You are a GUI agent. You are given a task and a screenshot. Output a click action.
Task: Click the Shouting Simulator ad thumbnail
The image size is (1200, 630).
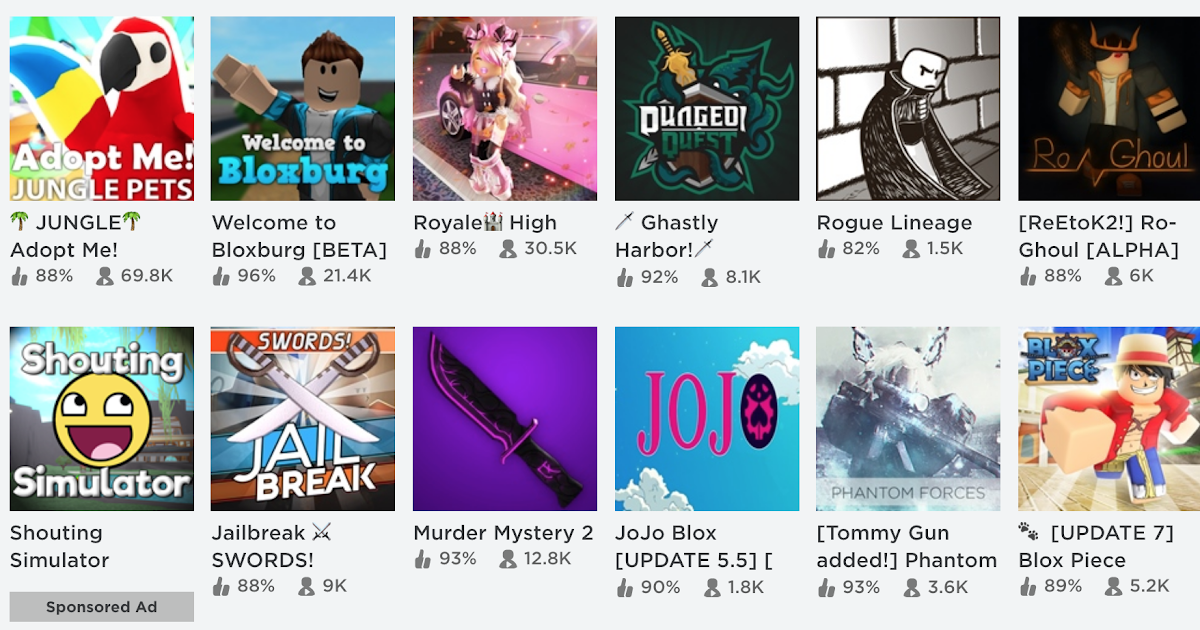click(x=102, y=419)
